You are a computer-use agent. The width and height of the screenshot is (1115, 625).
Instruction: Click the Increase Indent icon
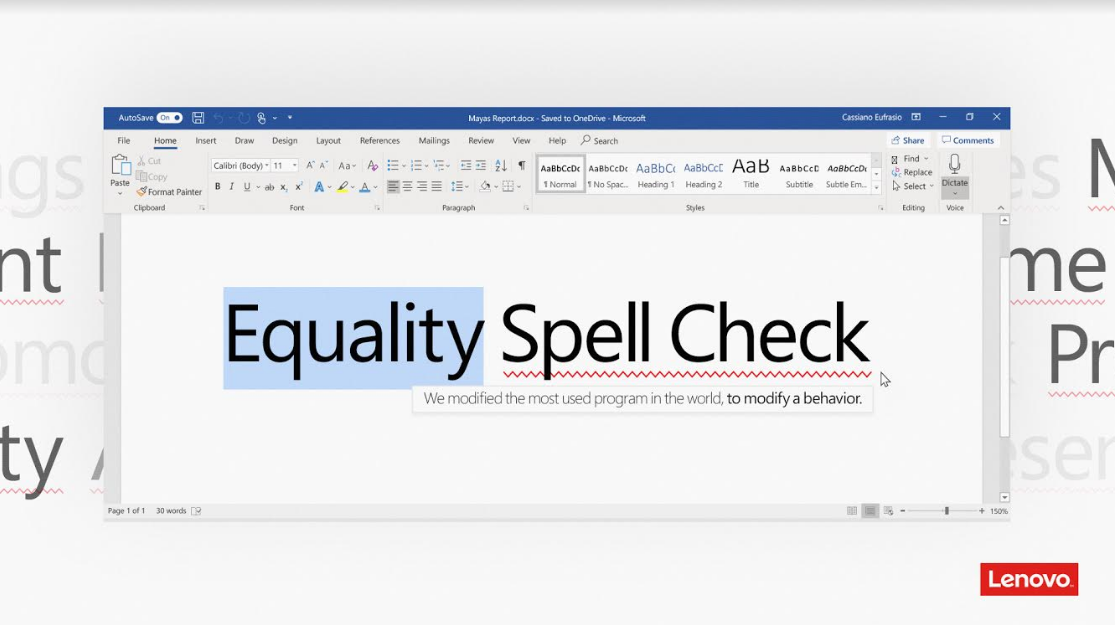pos(481,166)
